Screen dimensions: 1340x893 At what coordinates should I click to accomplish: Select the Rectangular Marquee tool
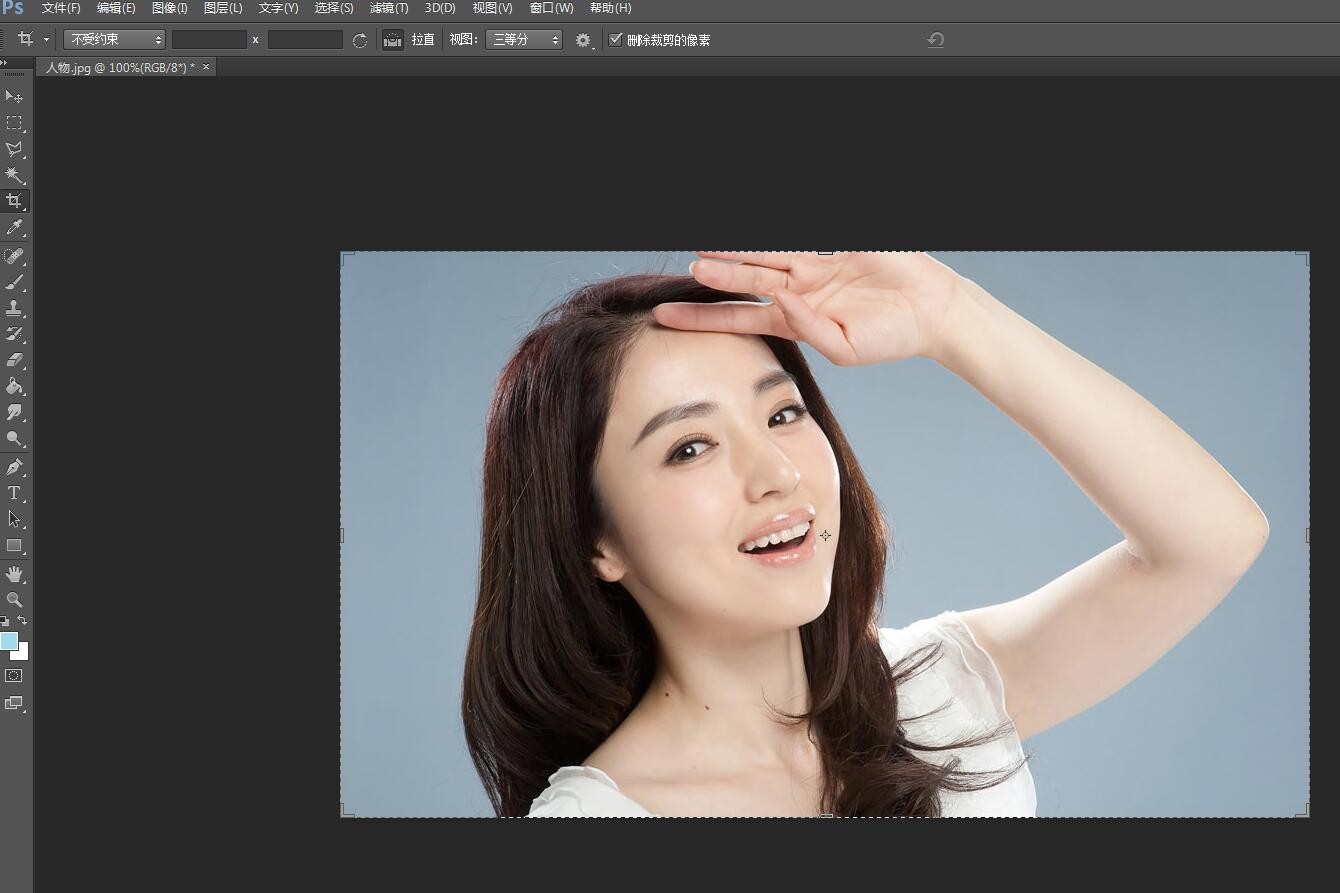pos(14,123)
